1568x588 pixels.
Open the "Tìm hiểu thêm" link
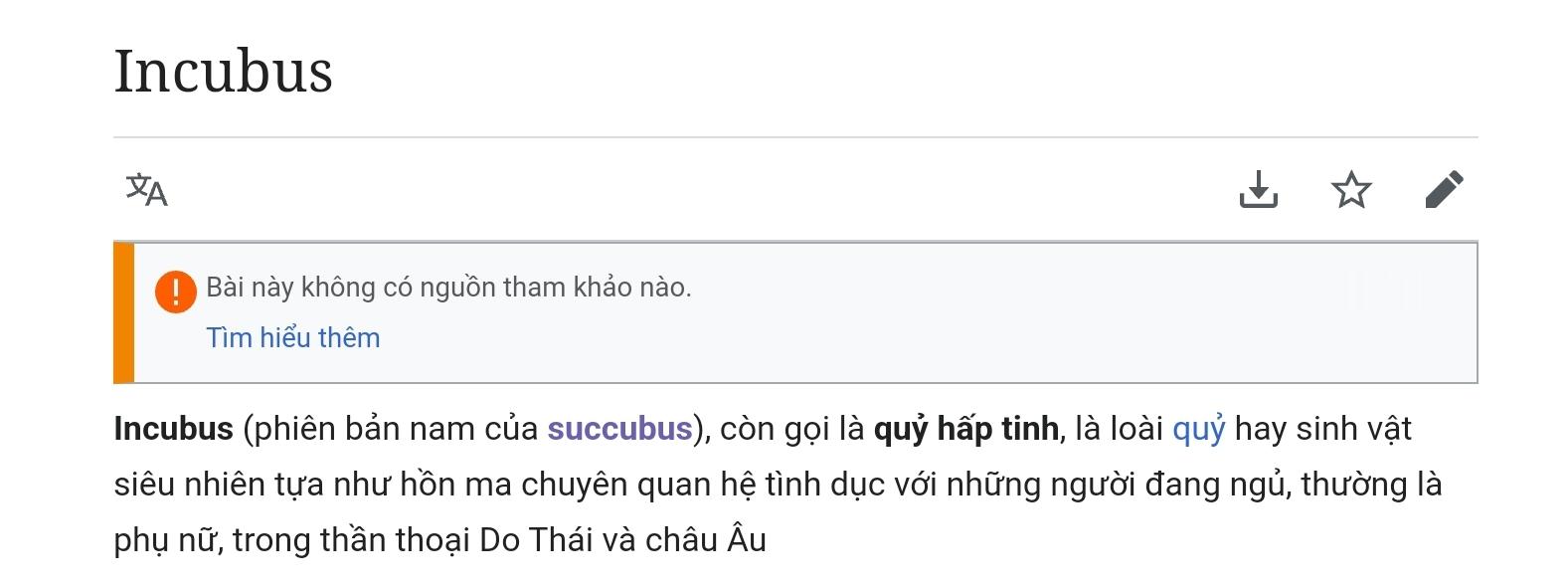pos(292,338)
